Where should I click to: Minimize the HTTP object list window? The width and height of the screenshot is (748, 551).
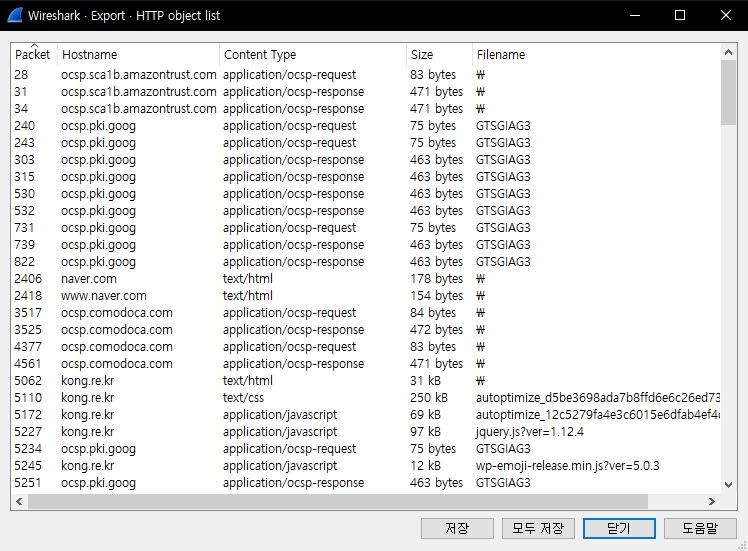pos(635,15)
